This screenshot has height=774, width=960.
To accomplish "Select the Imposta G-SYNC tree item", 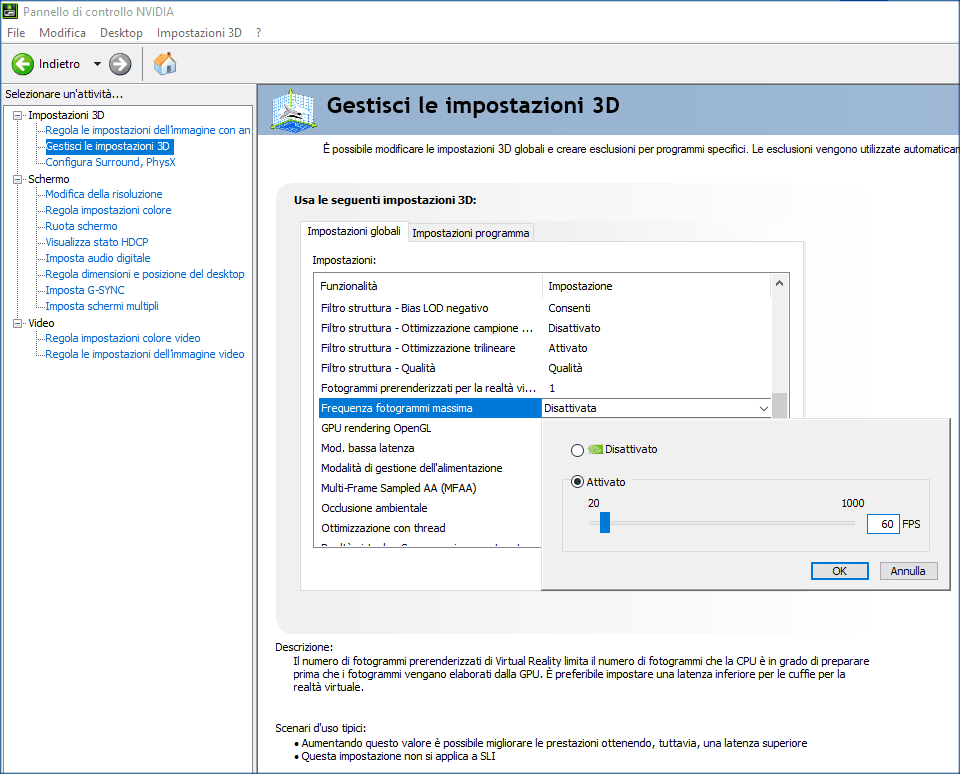I will point(85,290).
